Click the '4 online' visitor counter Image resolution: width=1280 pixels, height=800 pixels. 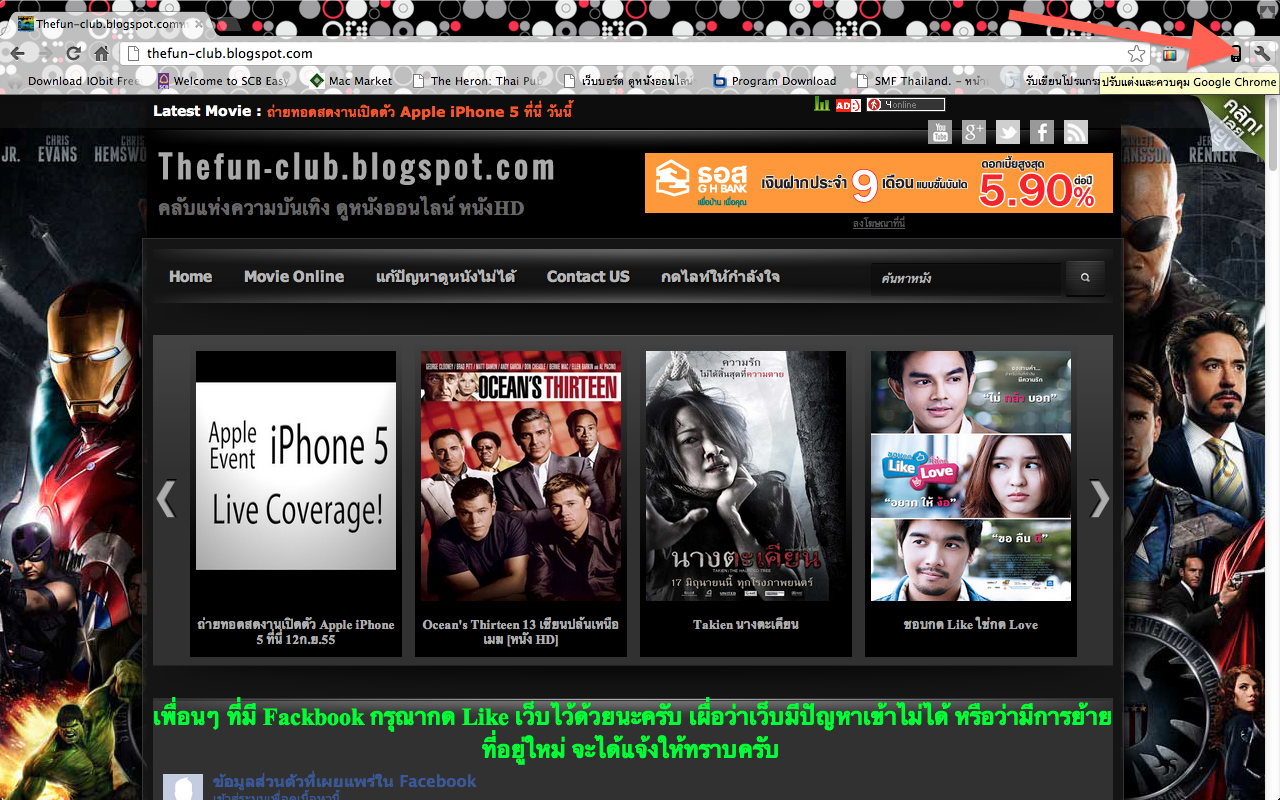906,104
